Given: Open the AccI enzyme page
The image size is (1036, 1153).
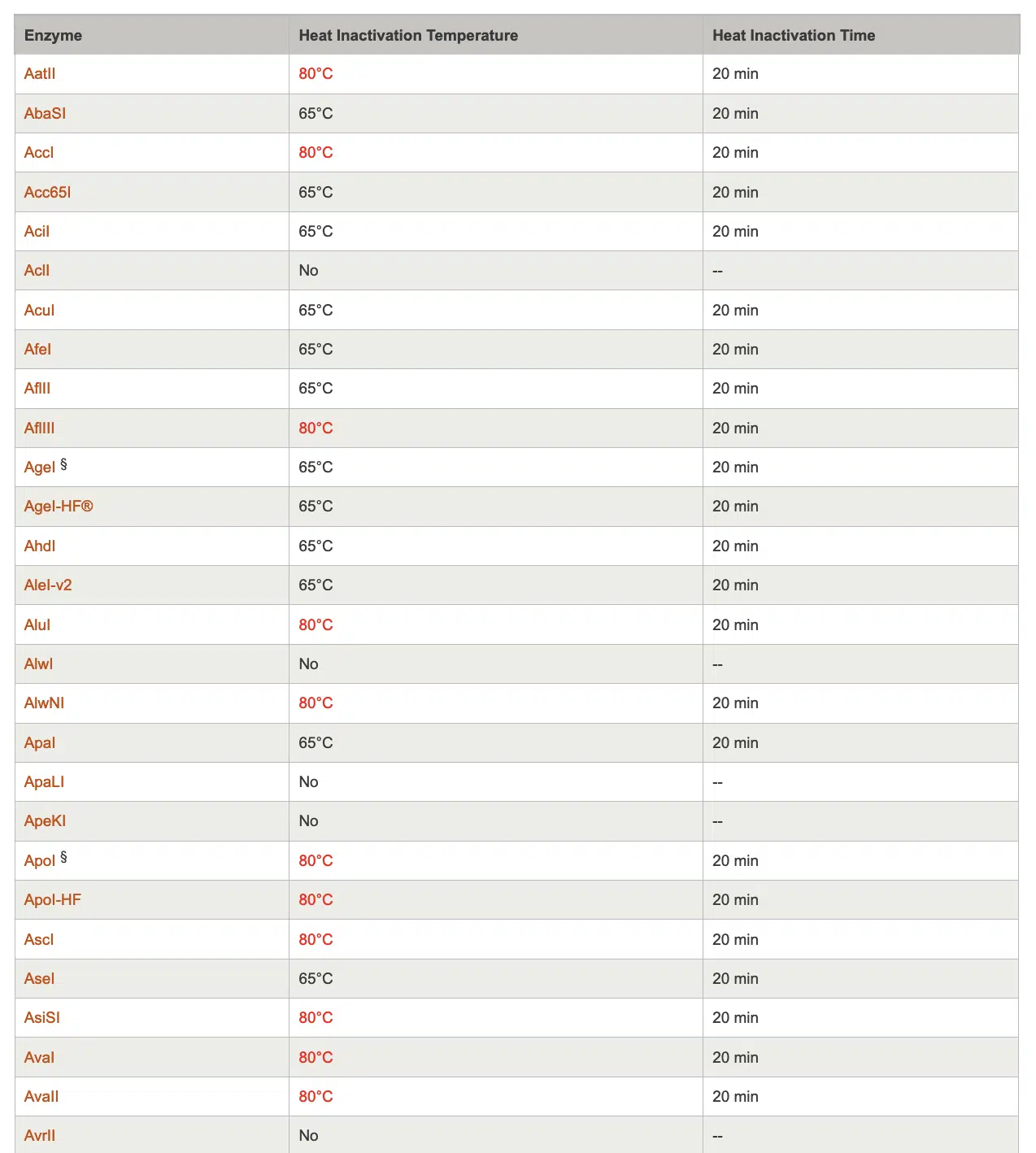Looking at the screenshot, I should (39, 153).
